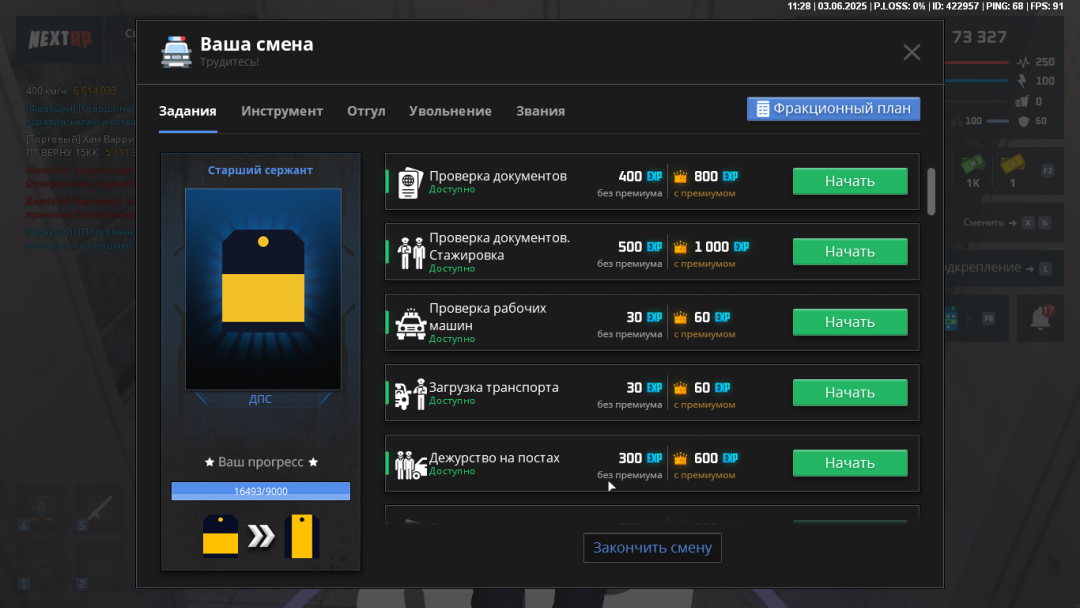
Task: Click the police car work vehicles icon
Action: point(410,324)
